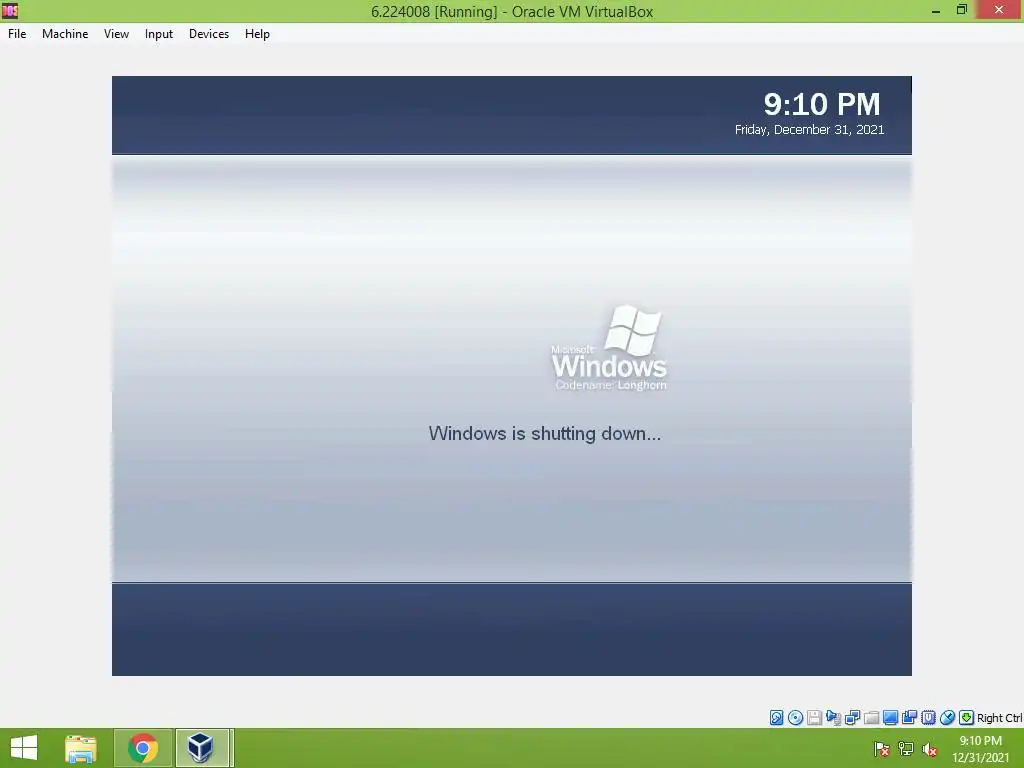
Task: Click the shared folders status icon
Action: [x=871, y=718]
